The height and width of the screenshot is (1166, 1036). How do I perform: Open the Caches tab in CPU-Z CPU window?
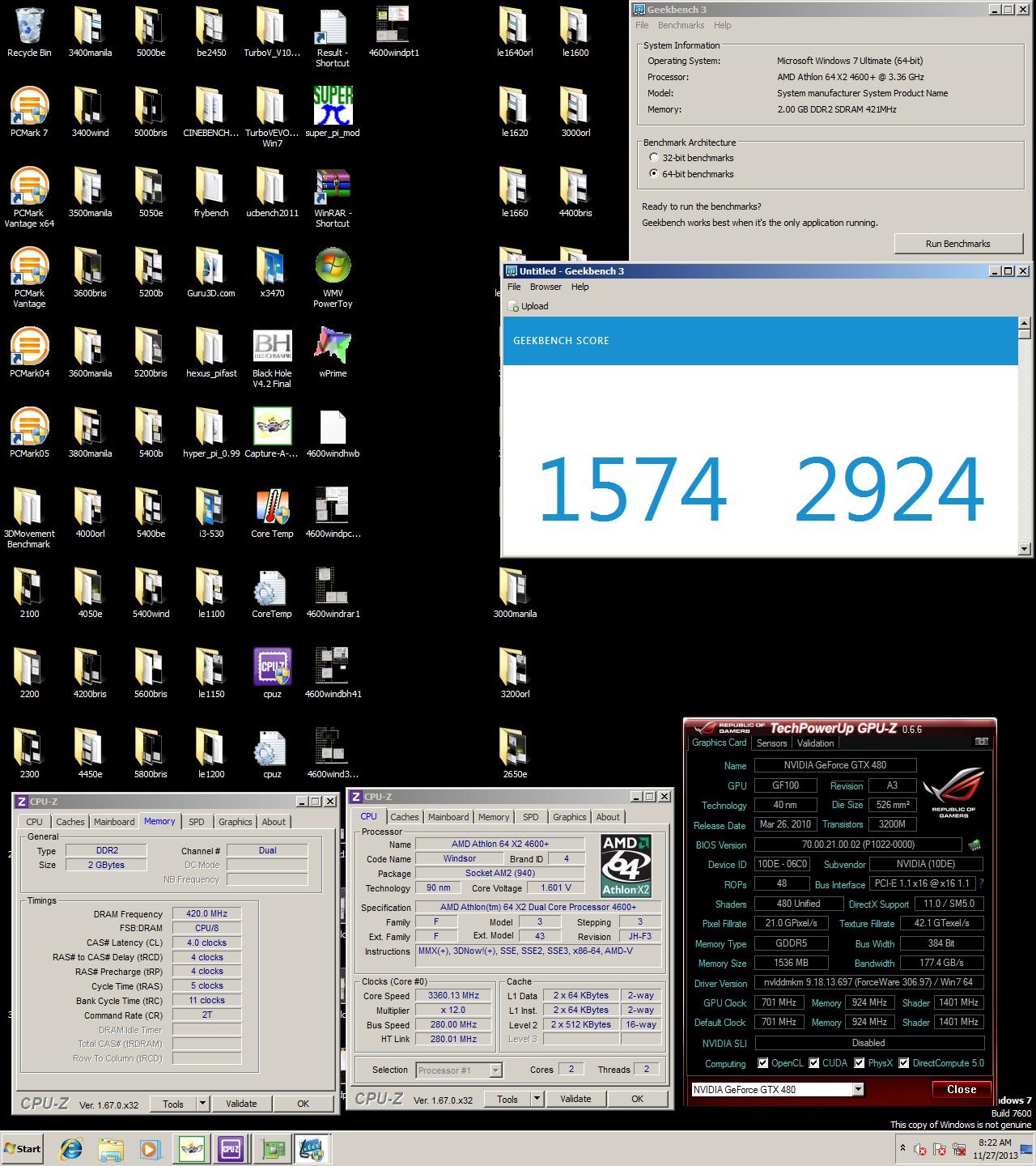[x=404, y=817]
